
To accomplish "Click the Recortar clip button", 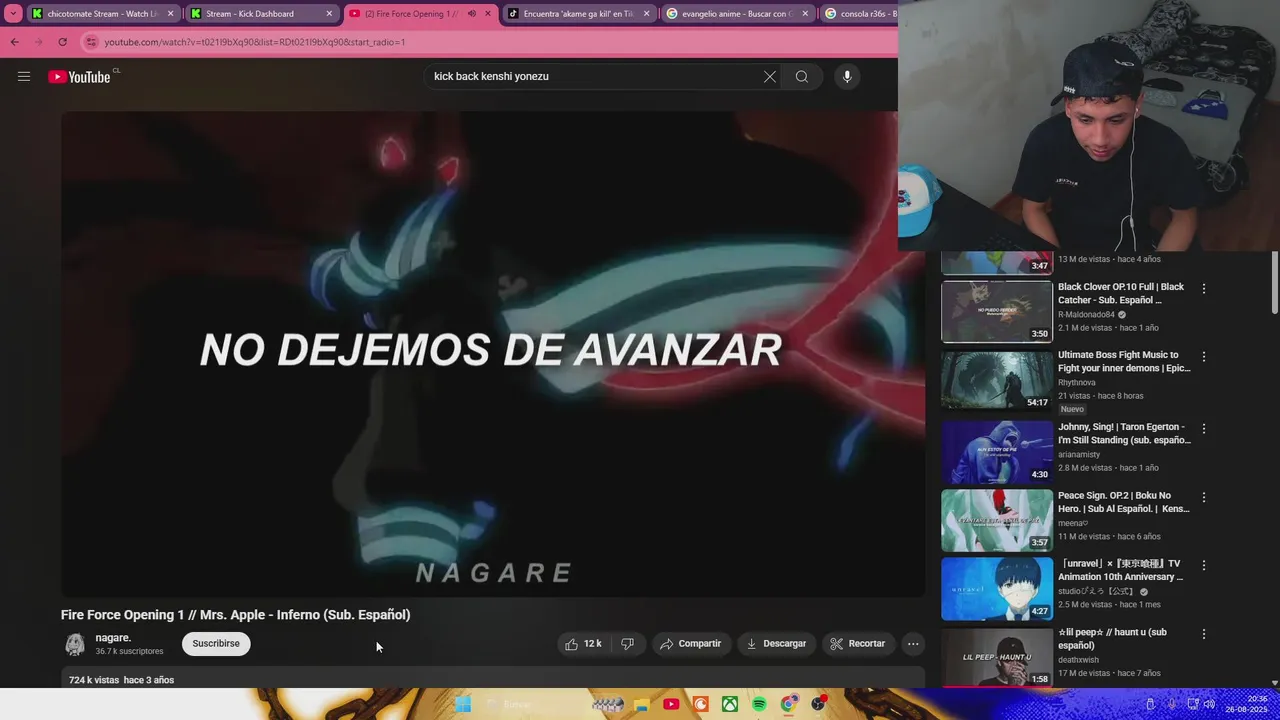I will tap(858, 644).
